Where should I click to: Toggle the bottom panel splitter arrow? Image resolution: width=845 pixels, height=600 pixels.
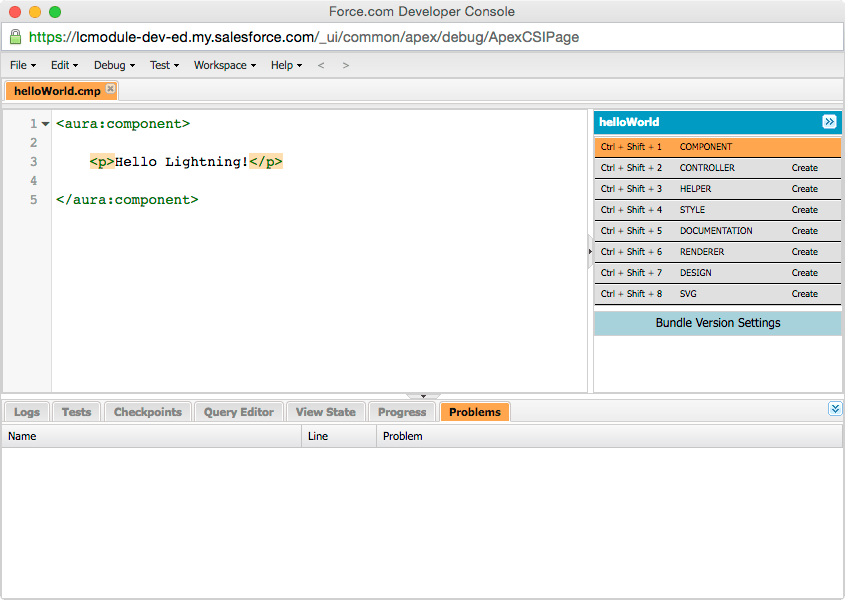point(423,396)
